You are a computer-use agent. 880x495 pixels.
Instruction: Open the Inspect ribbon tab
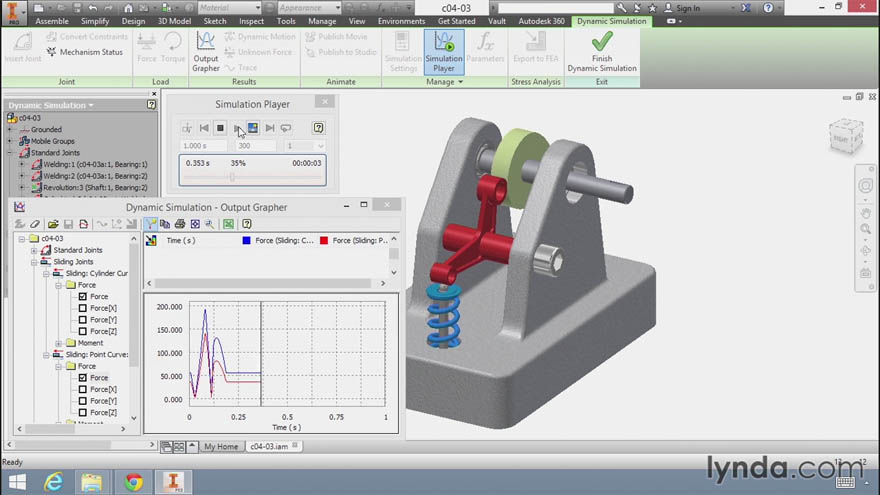(x=251, y=21)
